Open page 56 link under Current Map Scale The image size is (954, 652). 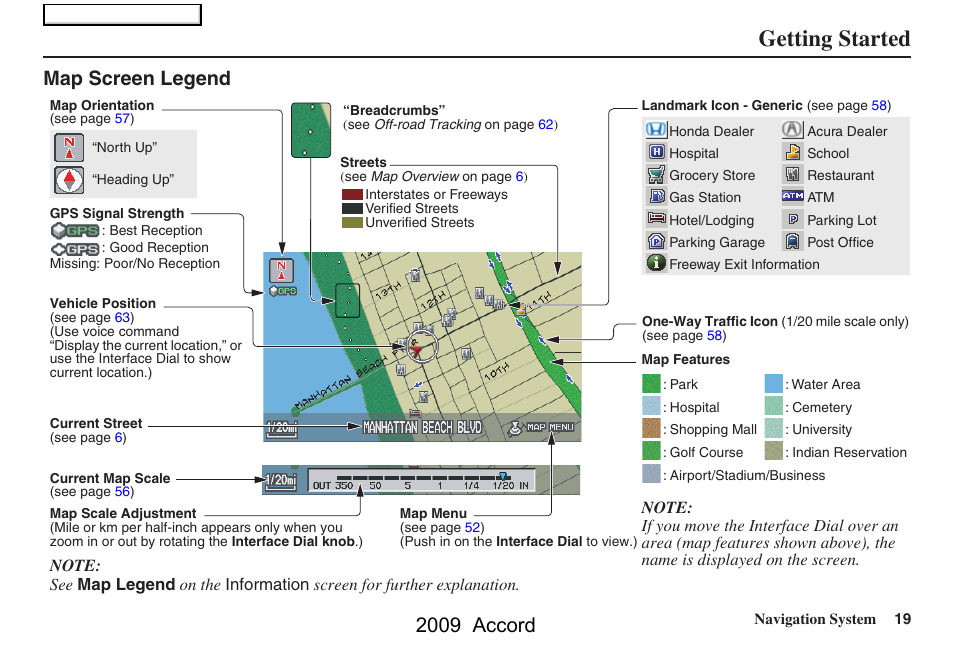click(122, 491)
